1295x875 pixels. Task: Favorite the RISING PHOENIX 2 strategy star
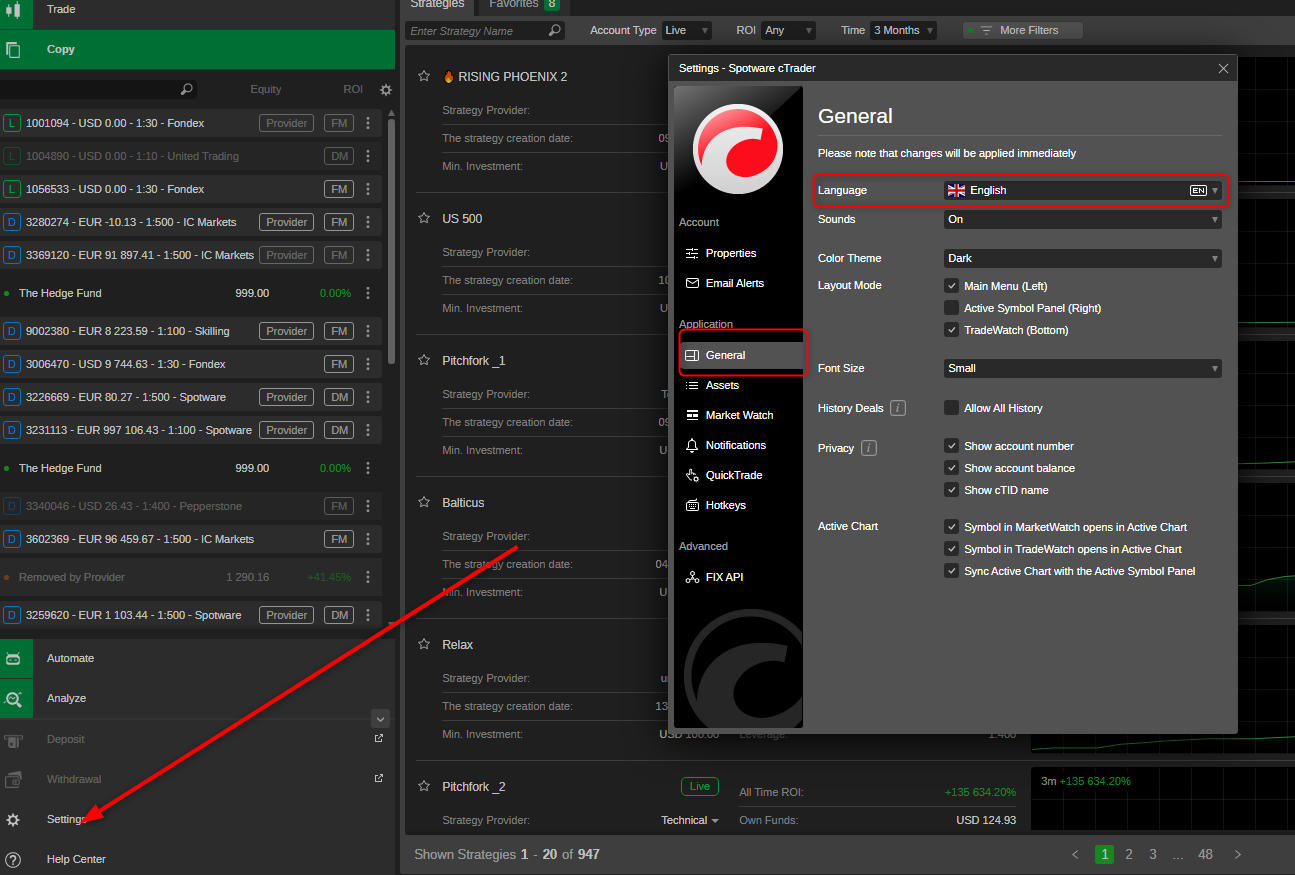coord(424,76)
